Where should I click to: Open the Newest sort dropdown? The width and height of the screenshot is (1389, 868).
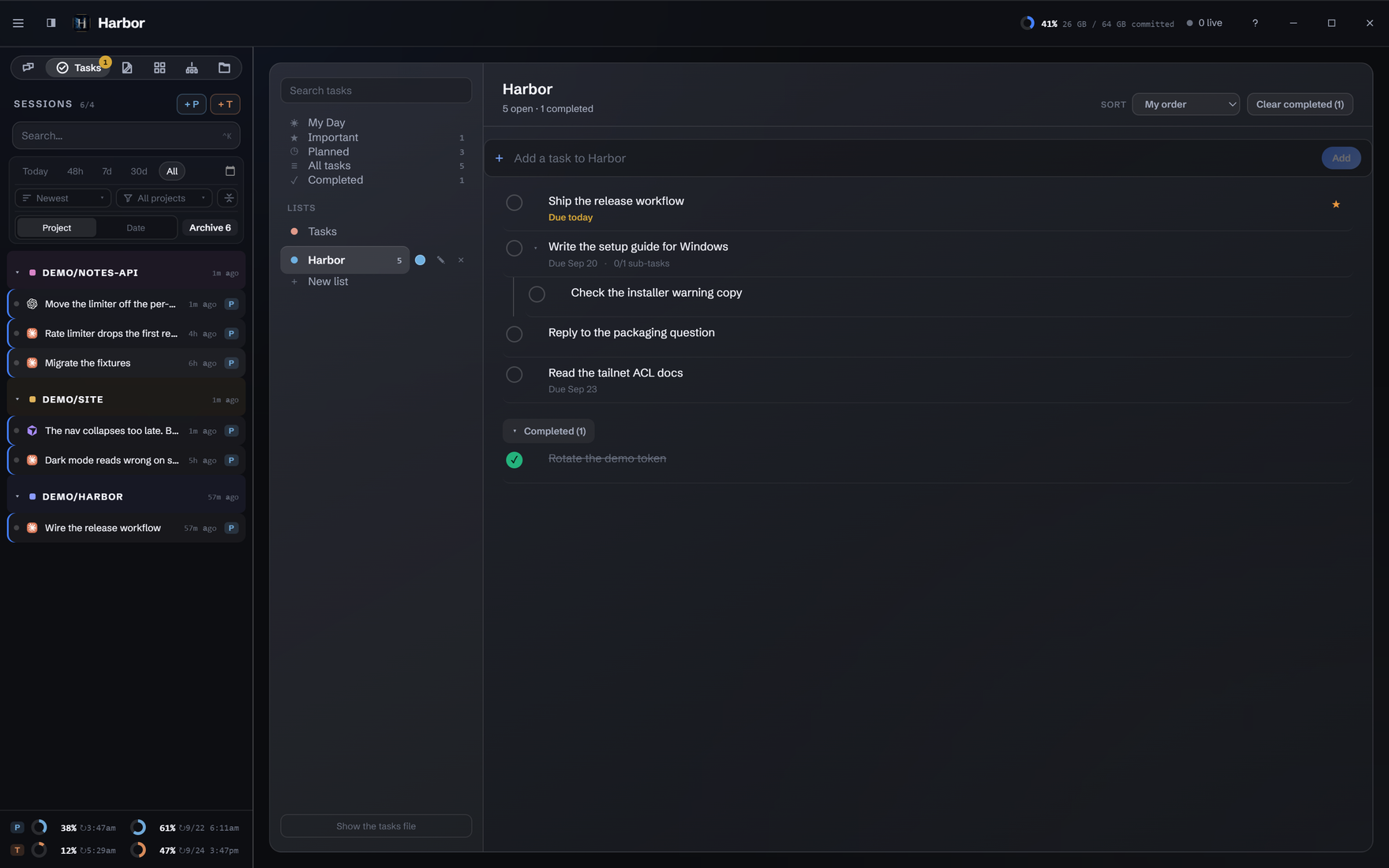(63, 198)
